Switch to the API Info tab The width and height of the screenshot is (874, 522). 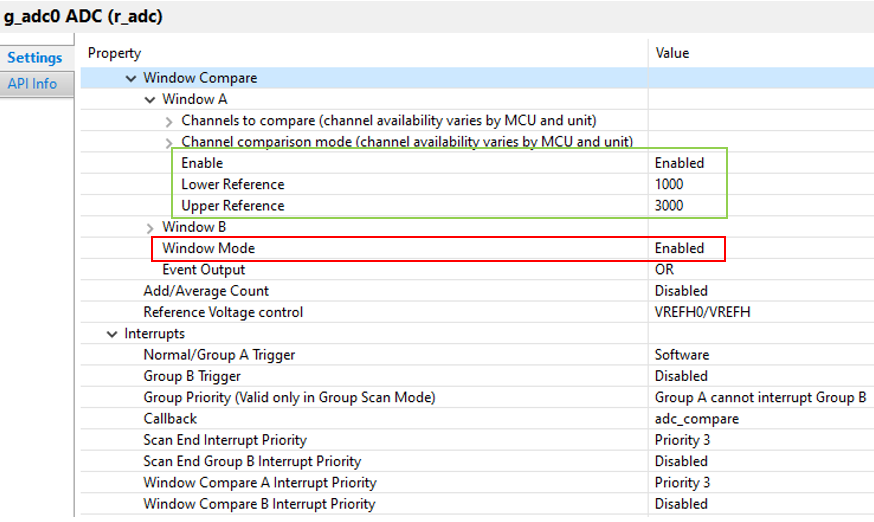(32, 84)
